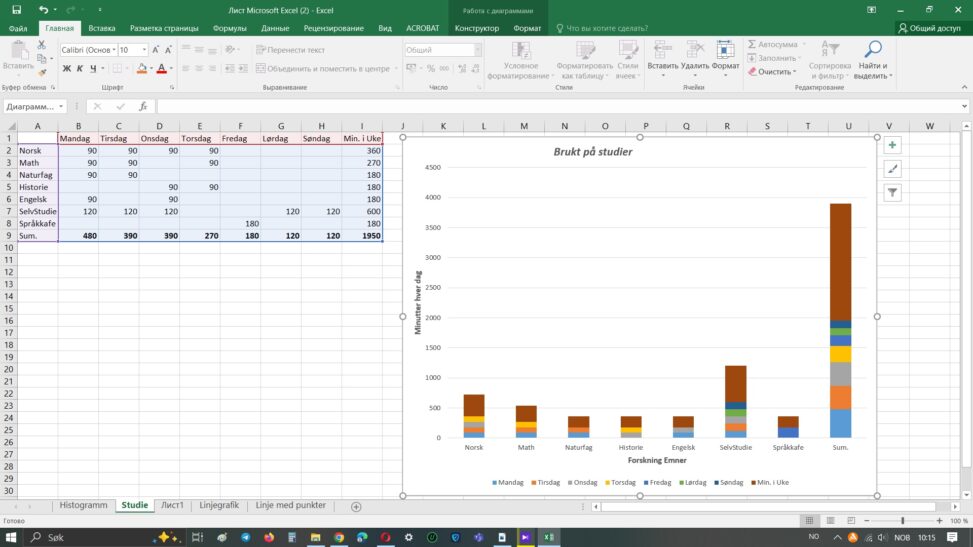Switch to the Histogramm sheet tab

pos(83,505)
